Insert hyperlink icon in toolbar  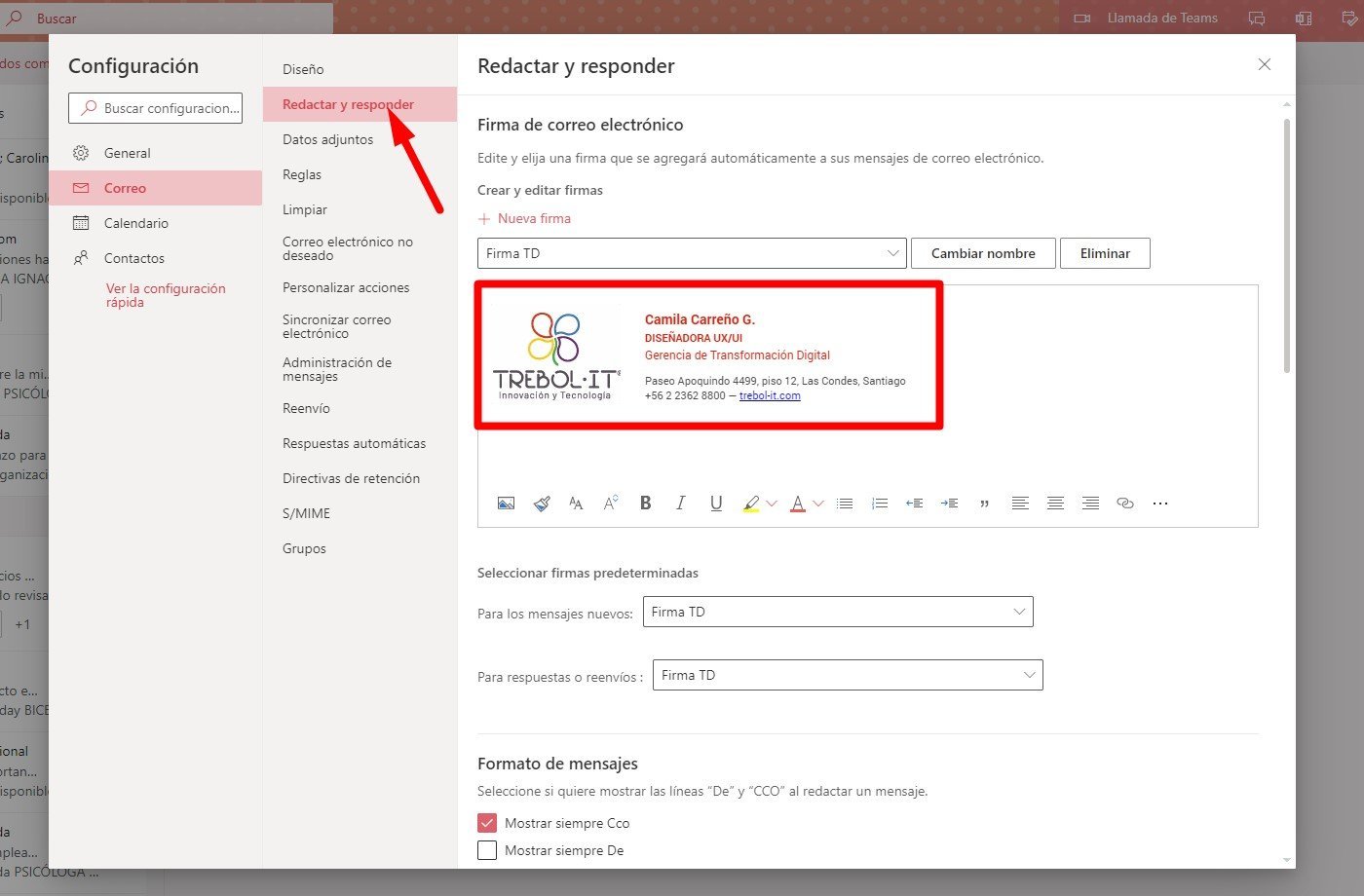(x=1125, y=504)
